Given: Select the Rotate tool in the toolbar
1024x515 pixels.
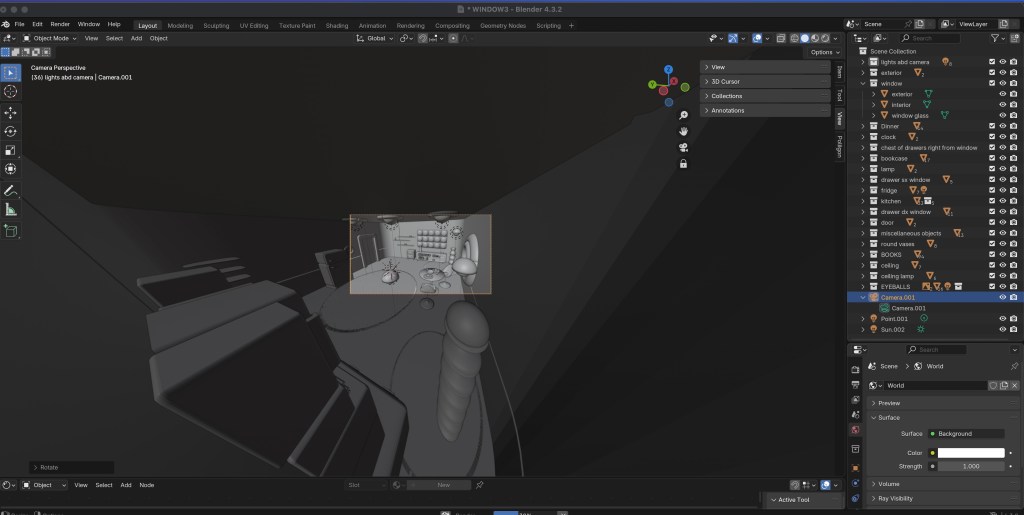Looking at the screenshot, I should [11, 131].
